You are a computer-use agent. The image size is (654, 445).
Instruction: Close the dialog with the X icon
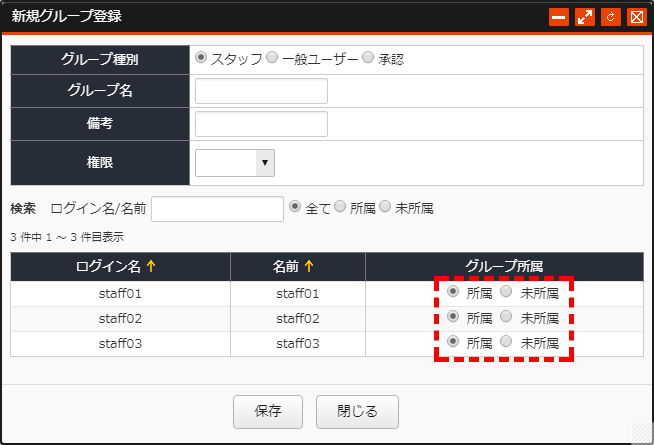pyautogui.click(x=636, y=17)
